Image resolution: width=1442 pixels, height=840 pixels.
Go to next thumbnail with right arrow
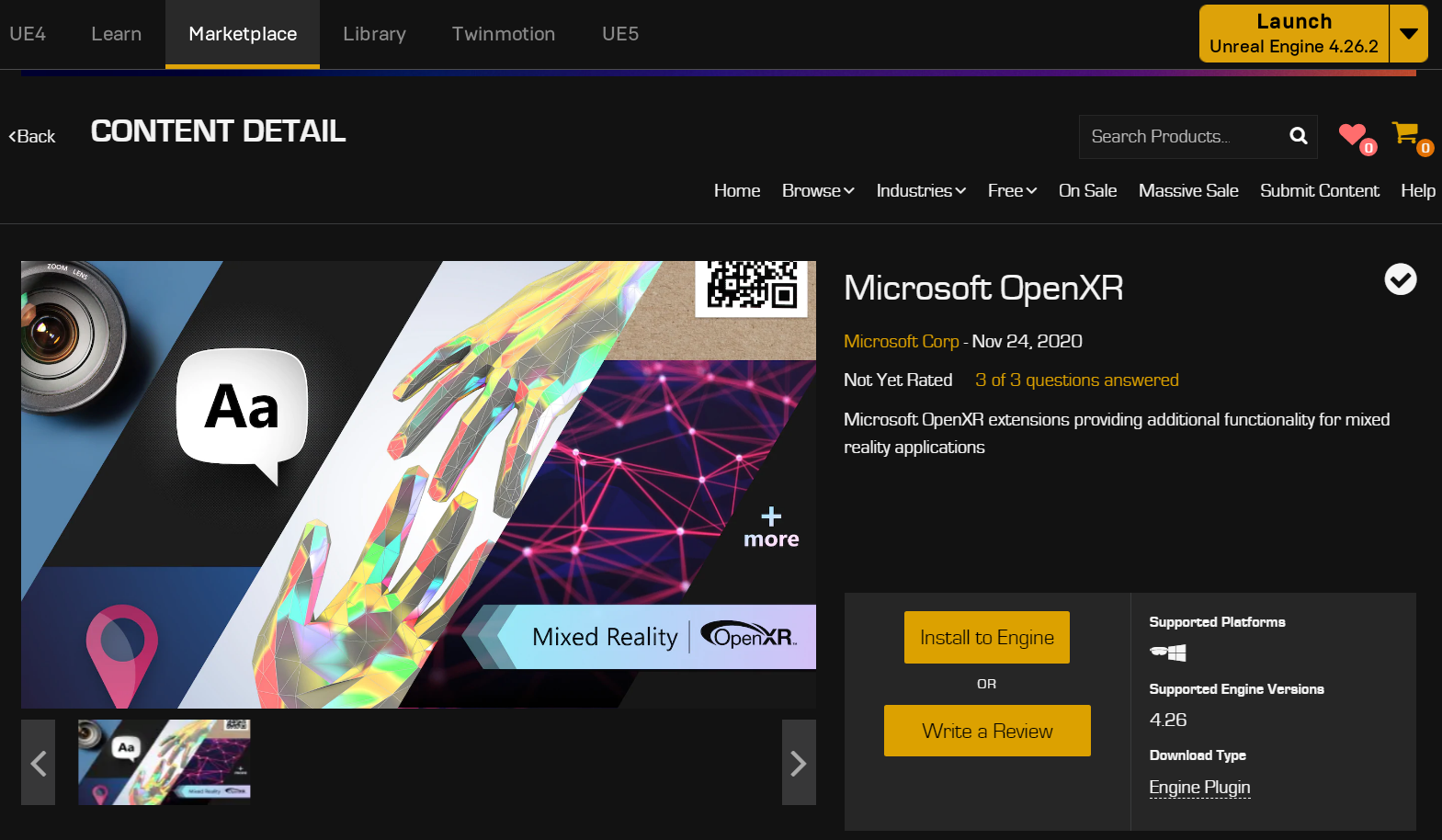point(799,763)
